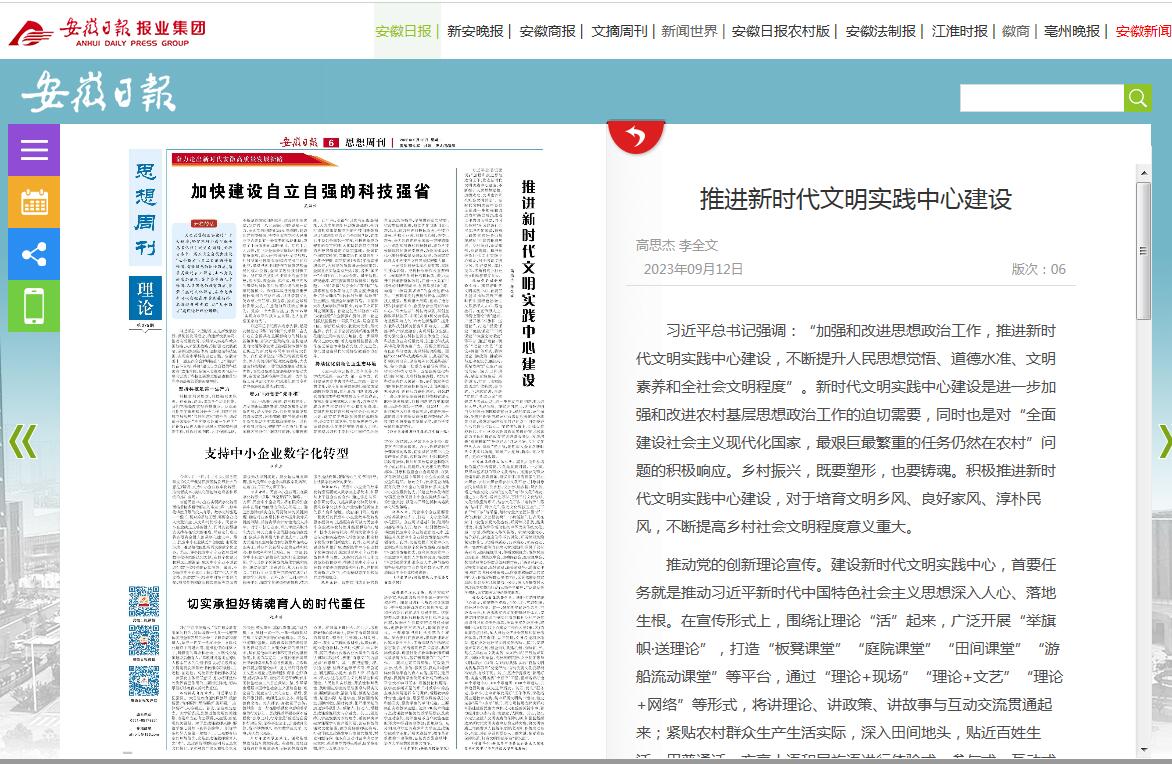Navigate to 安徽法制报
The width and height of the screenshot is (1172, 764).
click(880, 31)
